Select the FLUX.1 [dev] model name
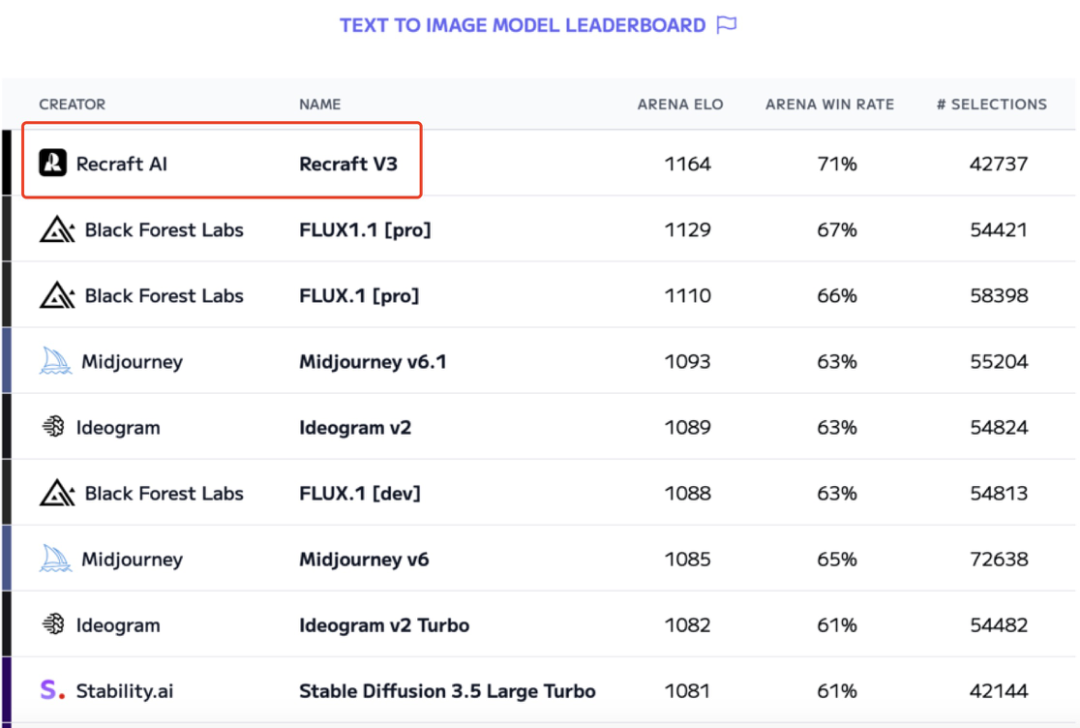This screenshot has height=728, width=1080. point(360,493)
